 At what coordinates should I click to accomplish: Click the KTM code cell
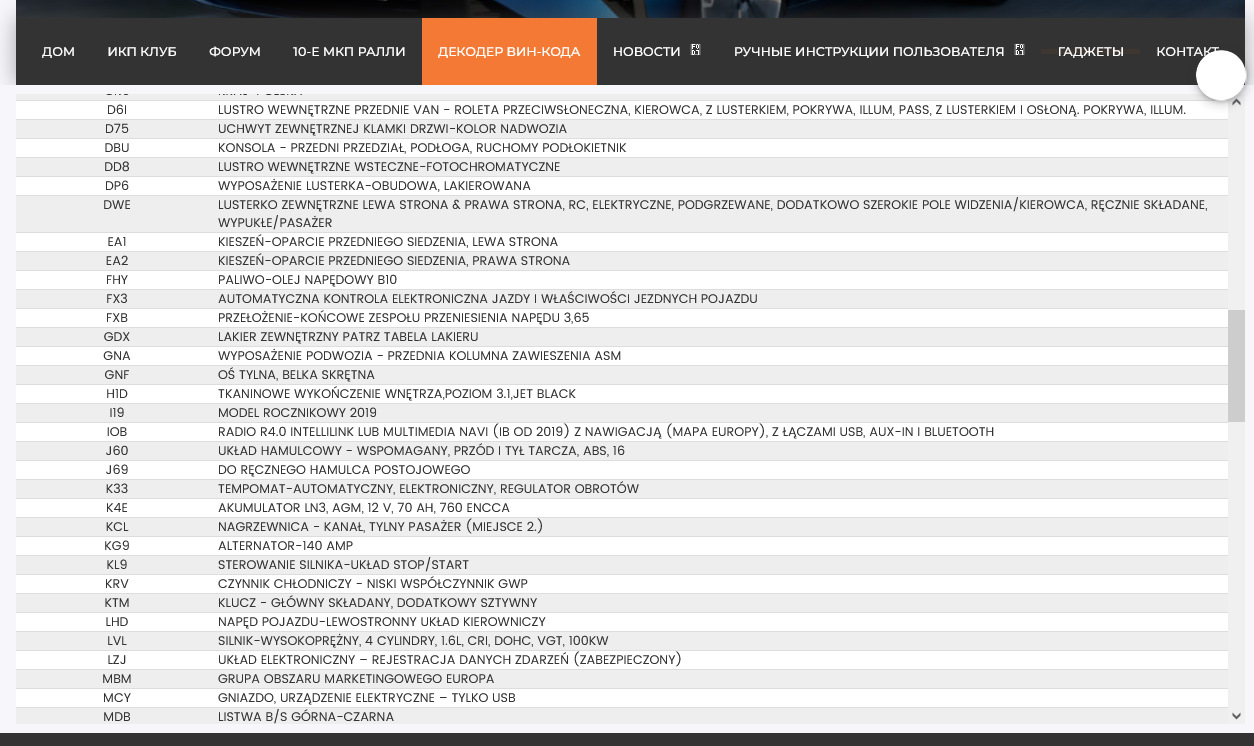click(117, 603)
